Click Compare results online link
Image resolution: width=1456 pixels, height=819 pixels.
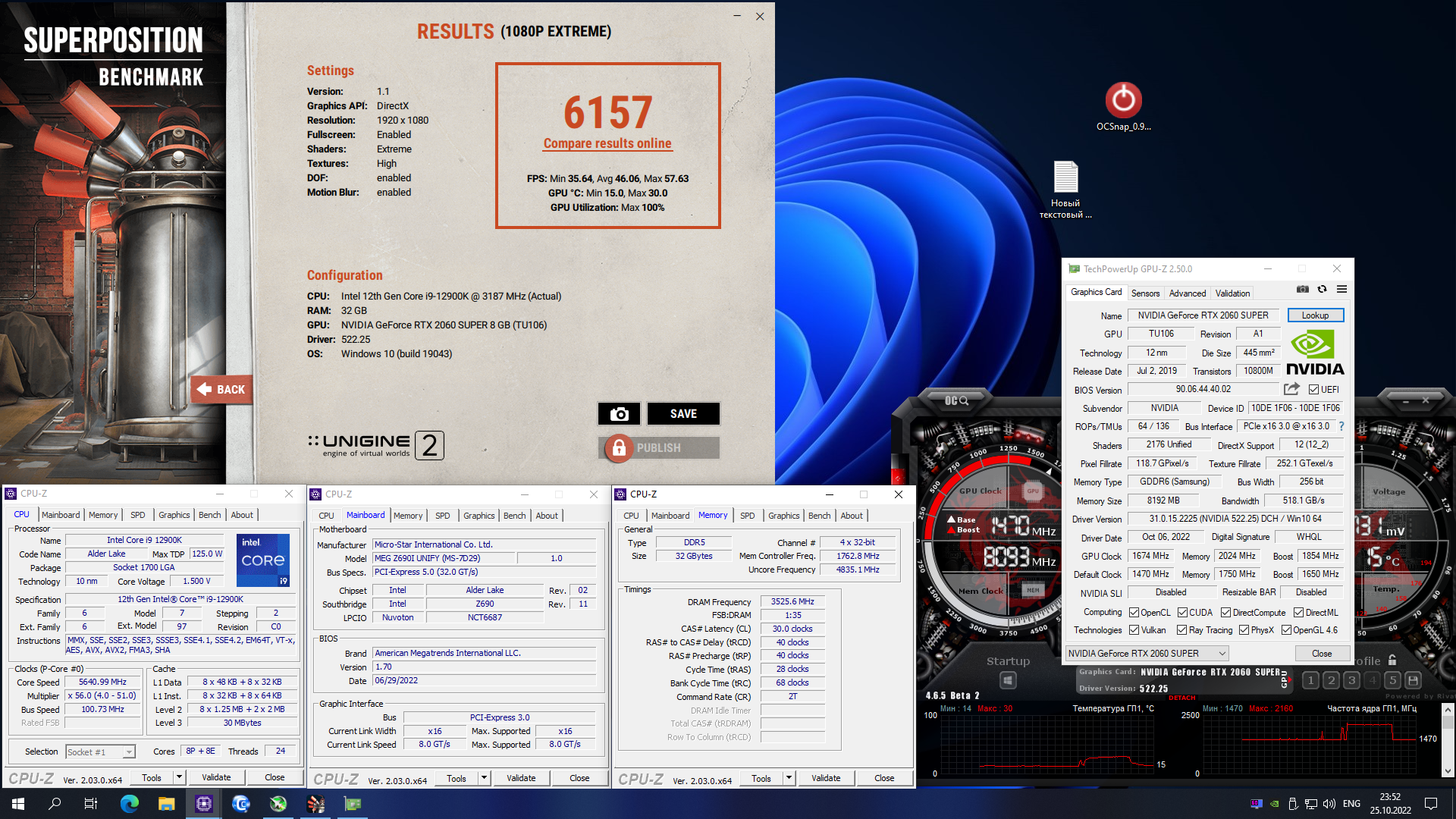point(607,143)
